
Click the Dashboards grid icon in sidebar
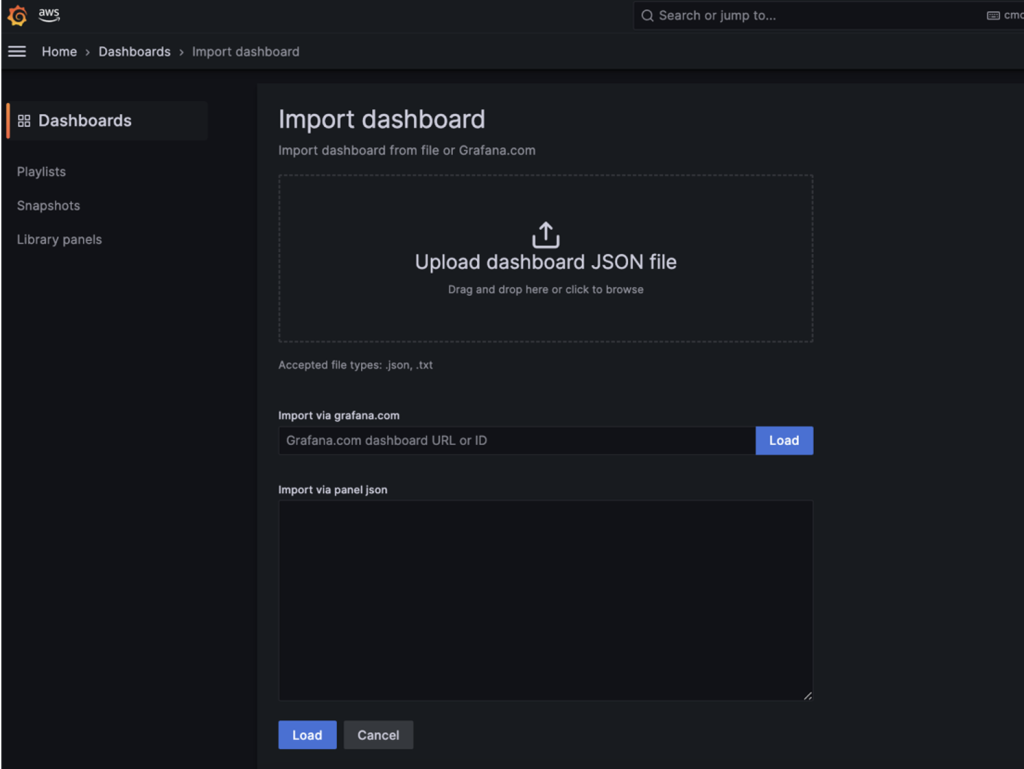[x=24, y=121]
